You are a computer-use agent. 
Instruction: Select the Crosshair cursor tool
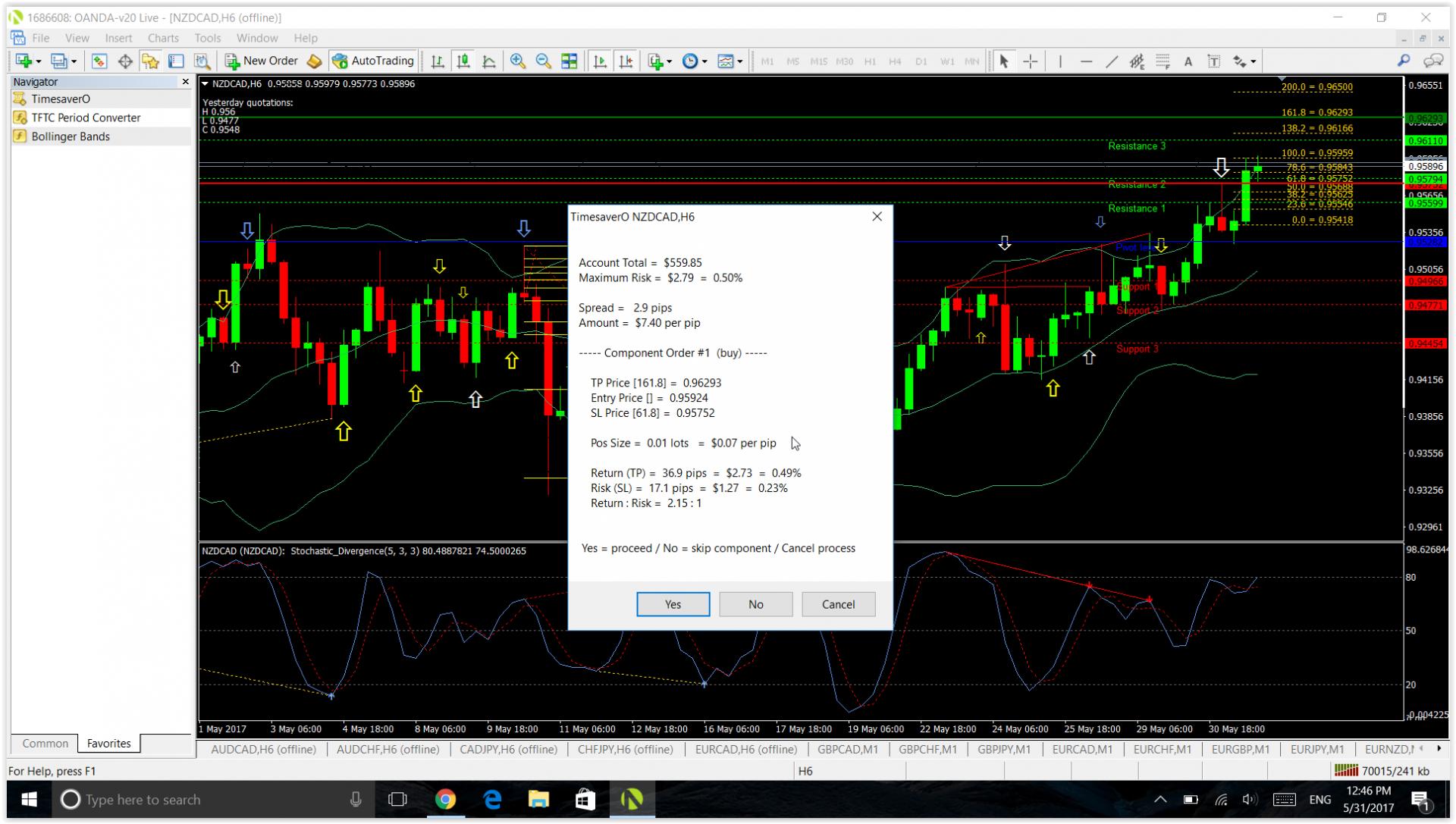point(1030,61)
